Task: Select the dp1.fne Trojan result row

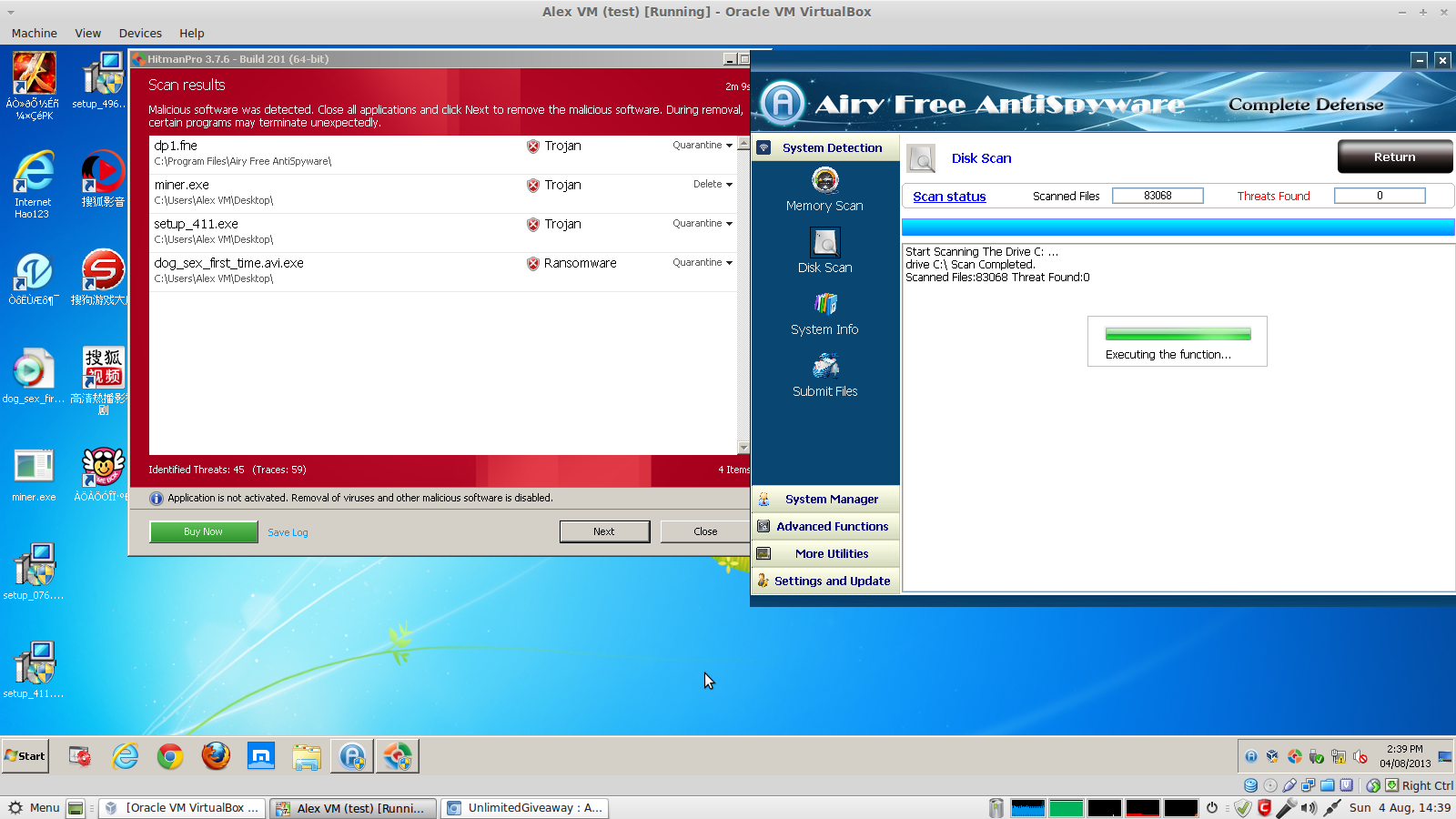Action: pyautogui.click(x=443, y=154)
